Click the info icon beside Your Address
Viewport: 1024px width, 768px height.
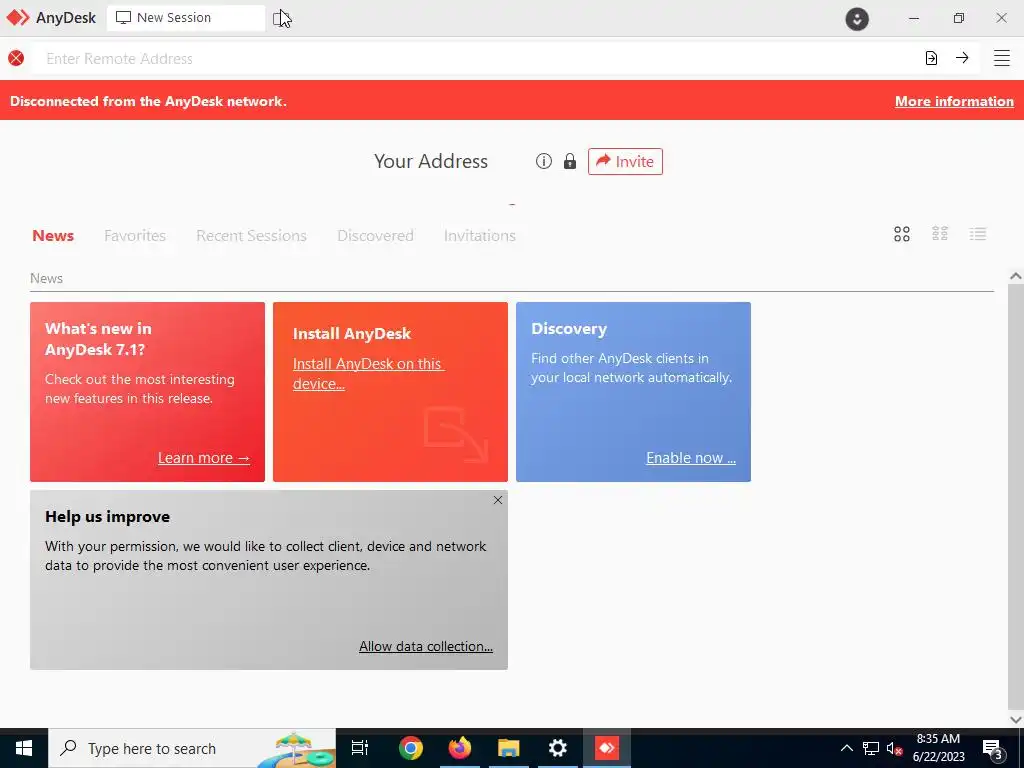(x=543, y=161)
